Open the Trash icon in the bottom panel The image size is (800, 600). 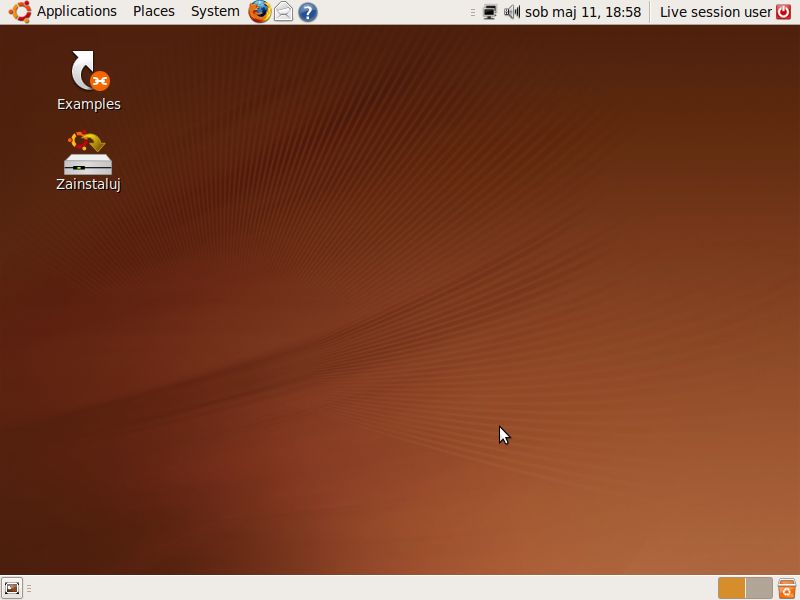(787, 588)
